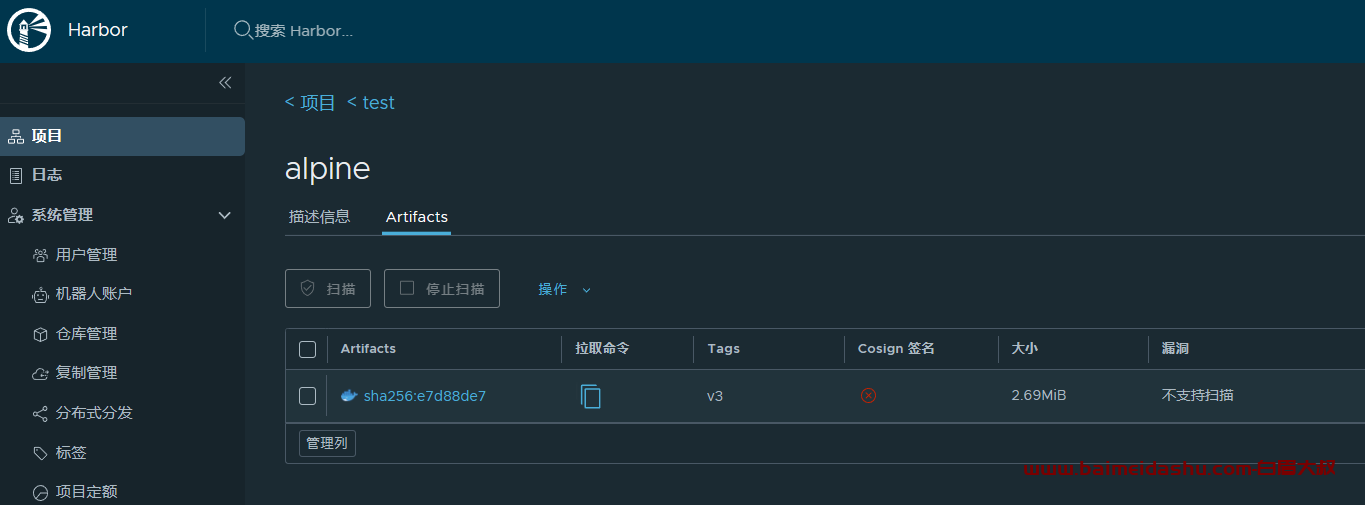
Task: Switch to the 描述信息 tab
Action: click(x=319, y=216)
